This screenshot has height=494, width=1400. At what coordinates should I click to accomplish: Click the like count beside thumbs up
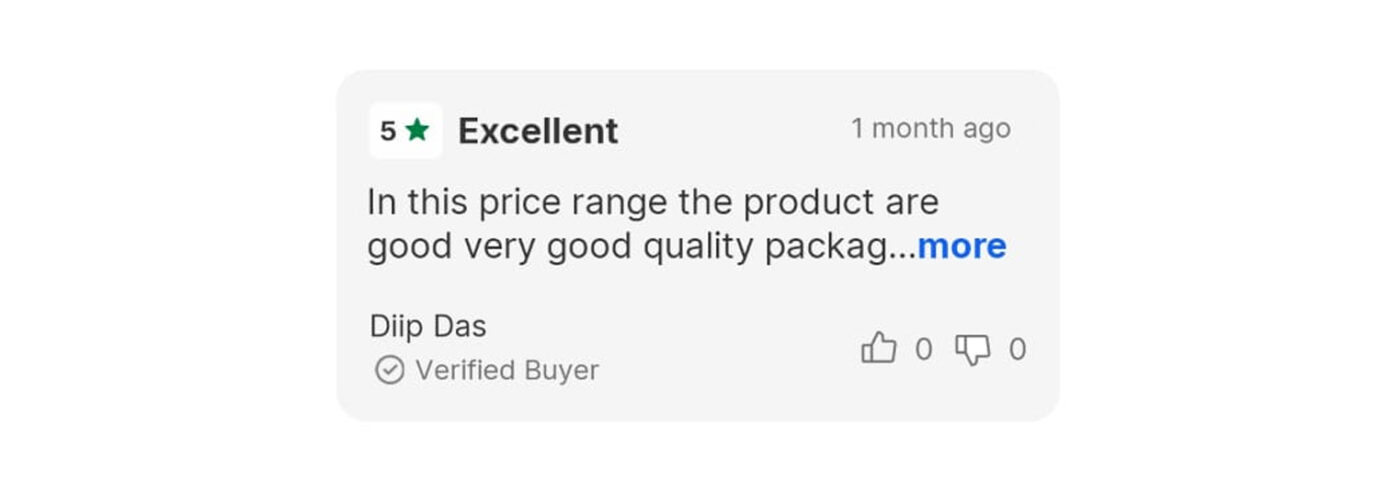(923, 349)
